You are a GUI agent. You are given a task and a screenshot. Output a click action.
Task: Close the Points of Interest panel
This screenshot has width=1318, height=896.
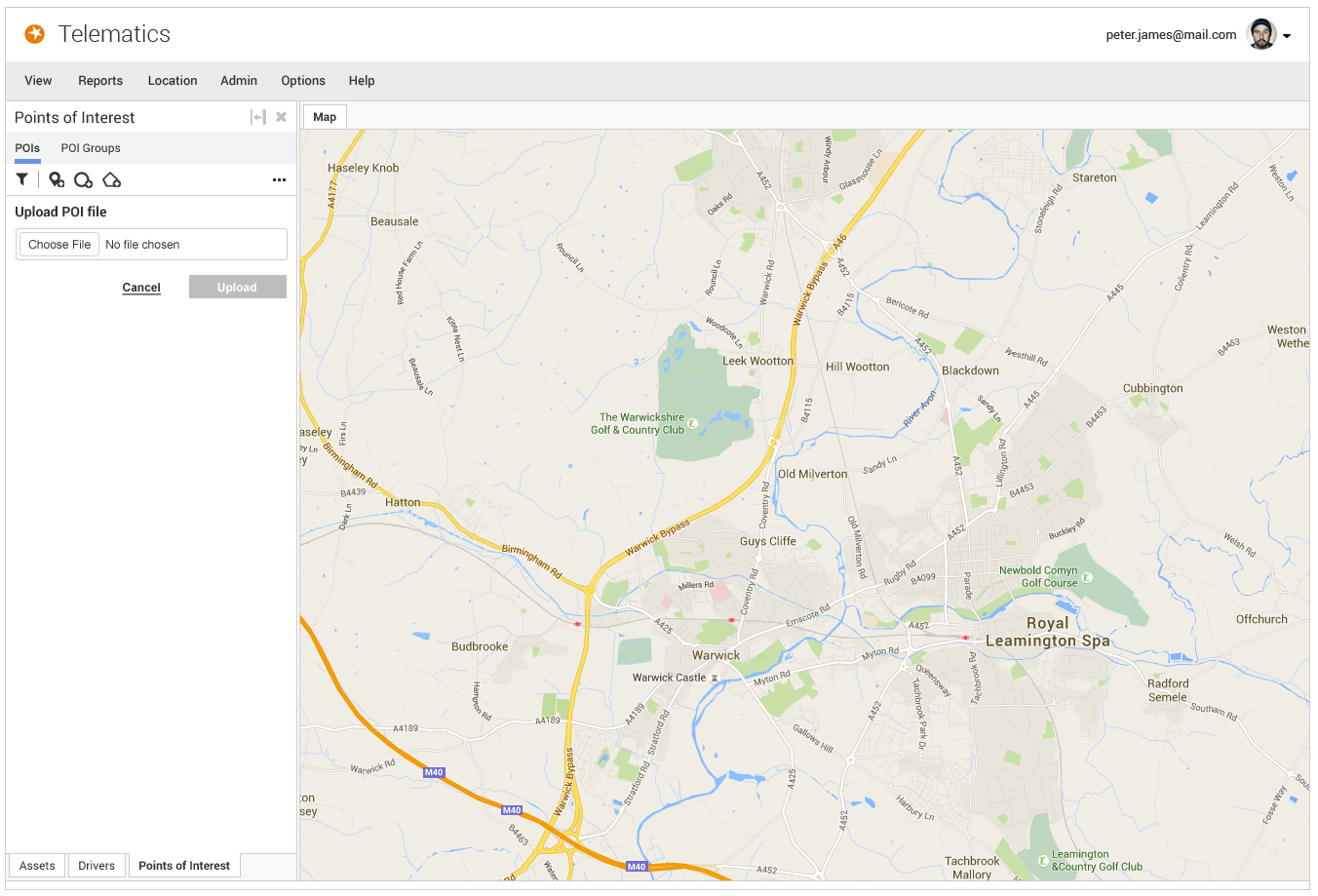click(281, 117)
